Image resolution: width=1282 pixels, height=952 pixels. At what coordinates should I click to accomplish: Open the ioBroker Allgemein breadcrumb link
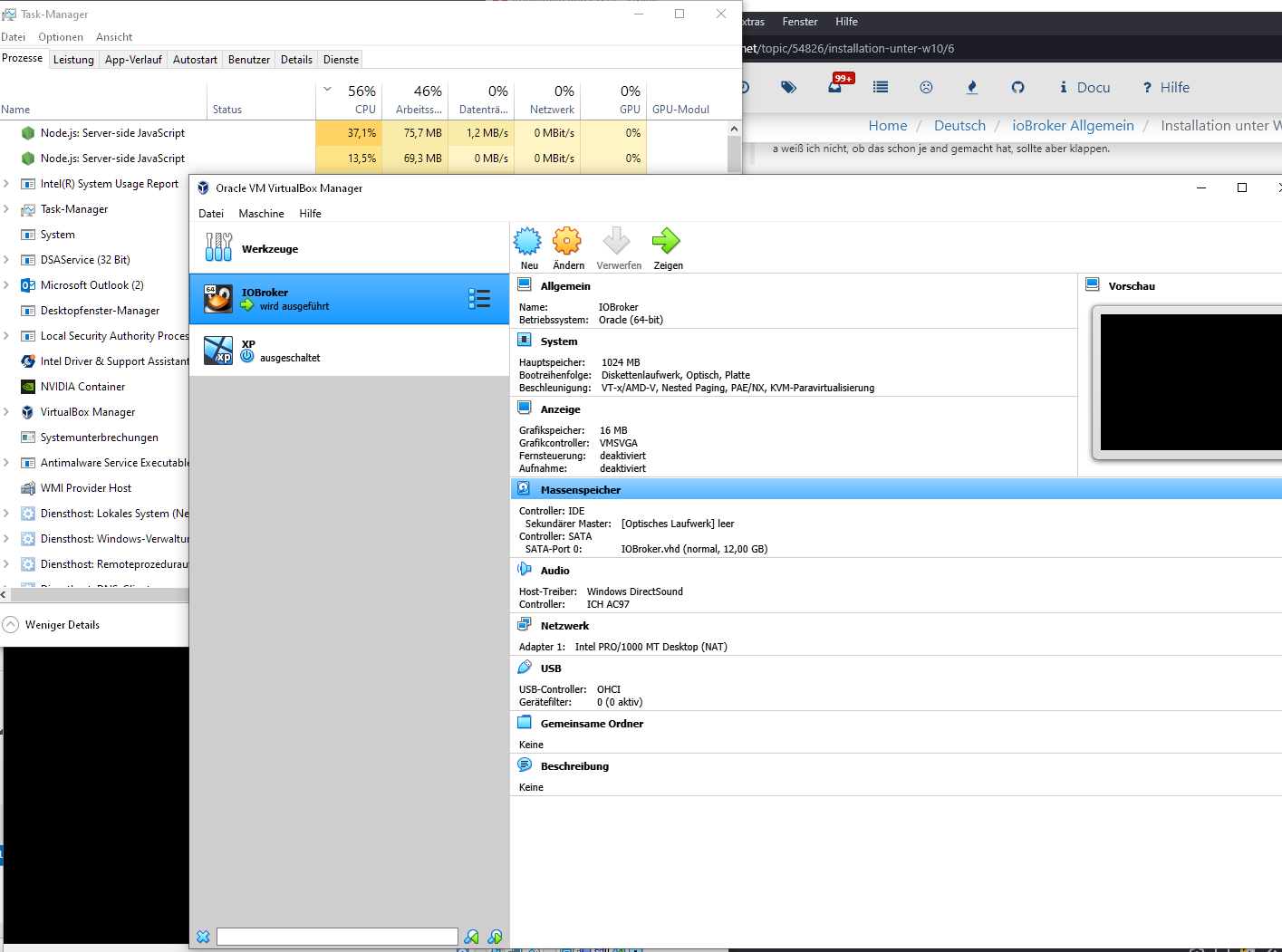(x=1073, y=126)
